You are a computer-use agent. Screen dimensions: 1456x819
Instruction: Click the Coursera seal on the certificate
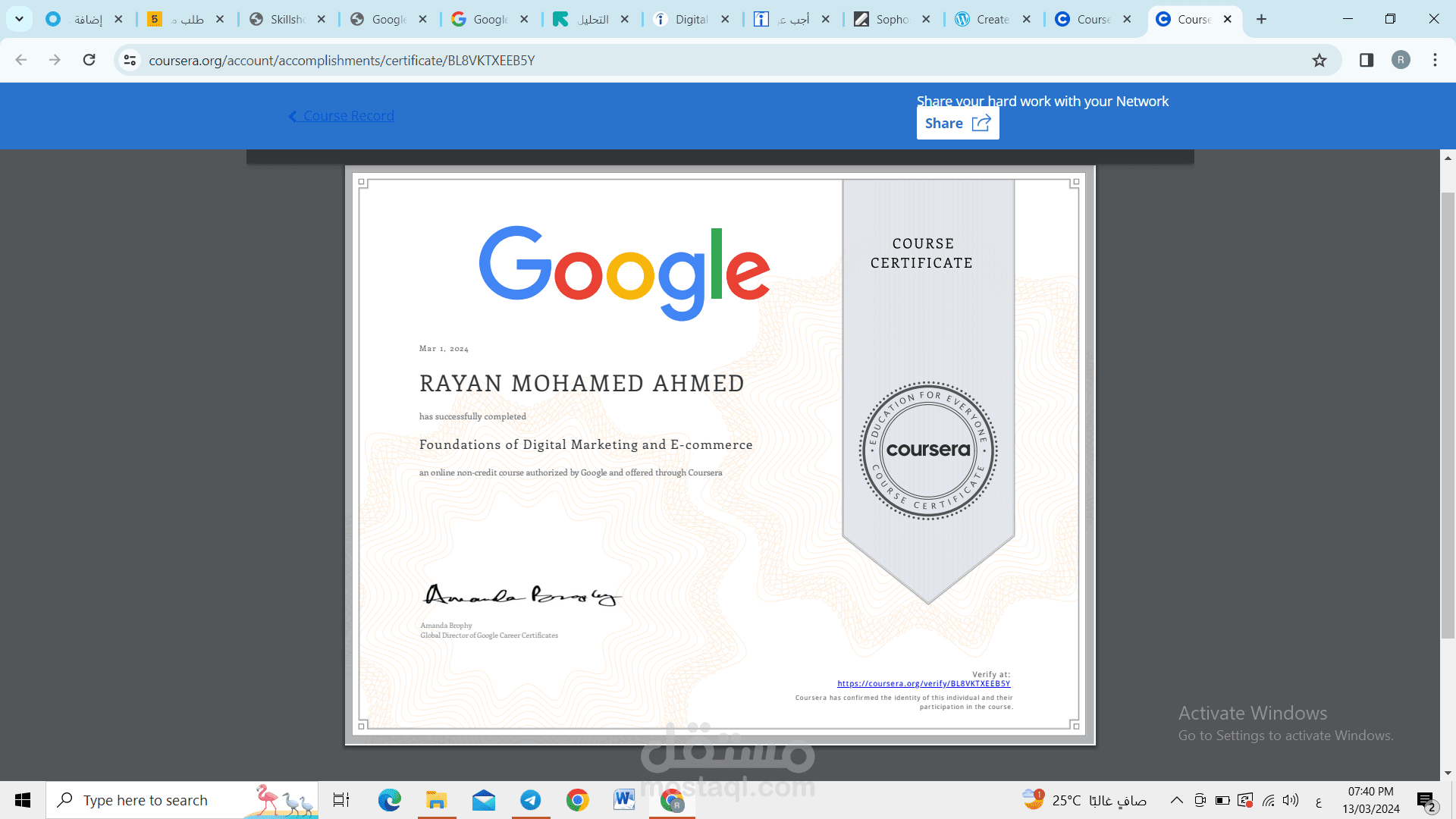pyautogui.click(x=928, y=450)
